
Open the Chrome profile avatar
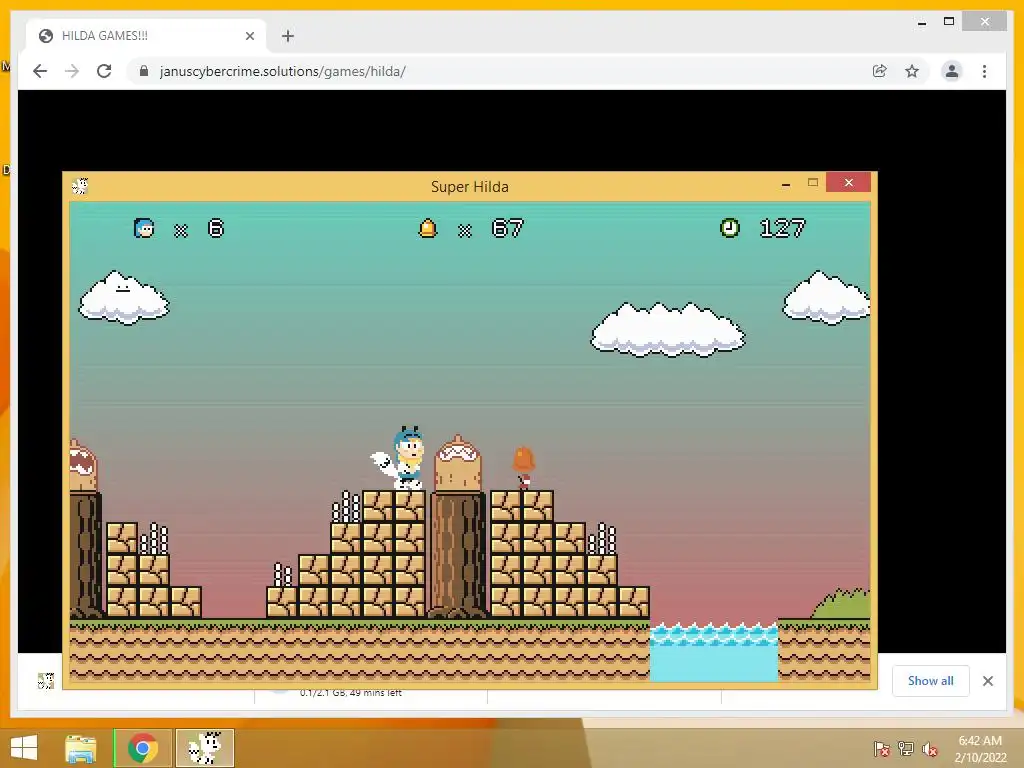tap(952, 71)
